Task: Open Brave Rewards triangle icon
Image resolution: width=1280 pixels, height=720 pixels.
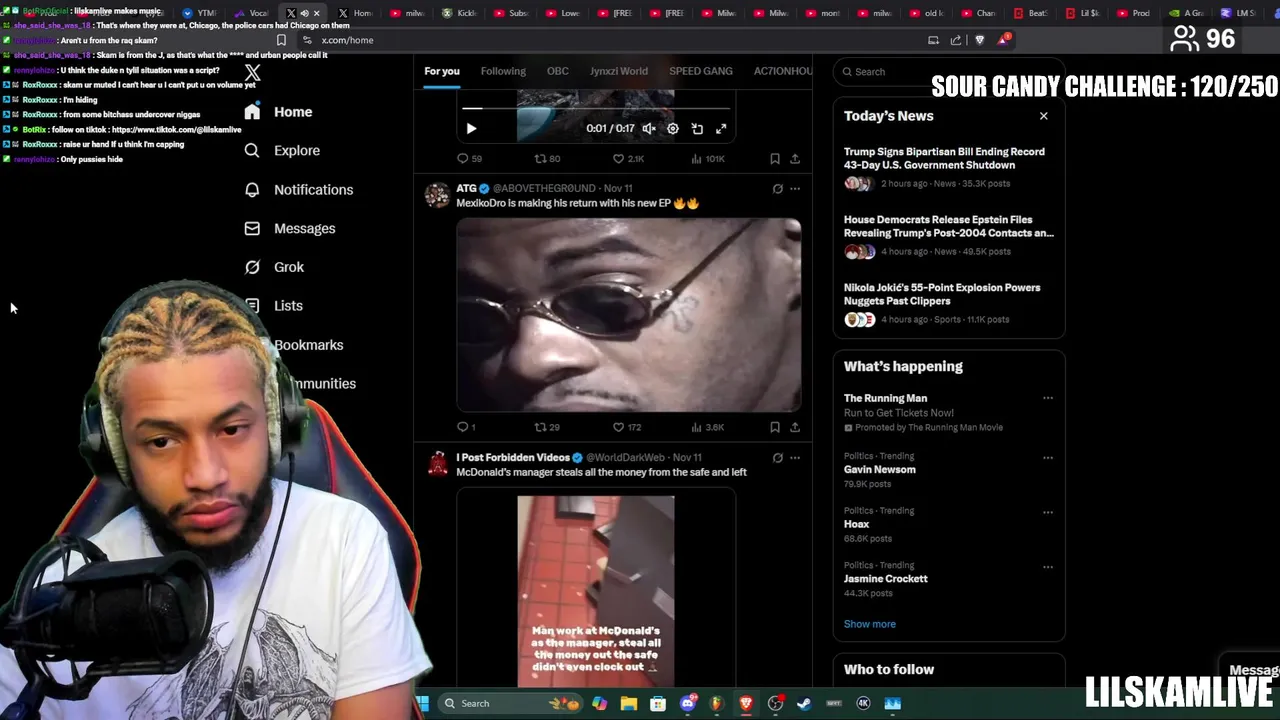Action: pyautogui.click(x=1003, y=40)
